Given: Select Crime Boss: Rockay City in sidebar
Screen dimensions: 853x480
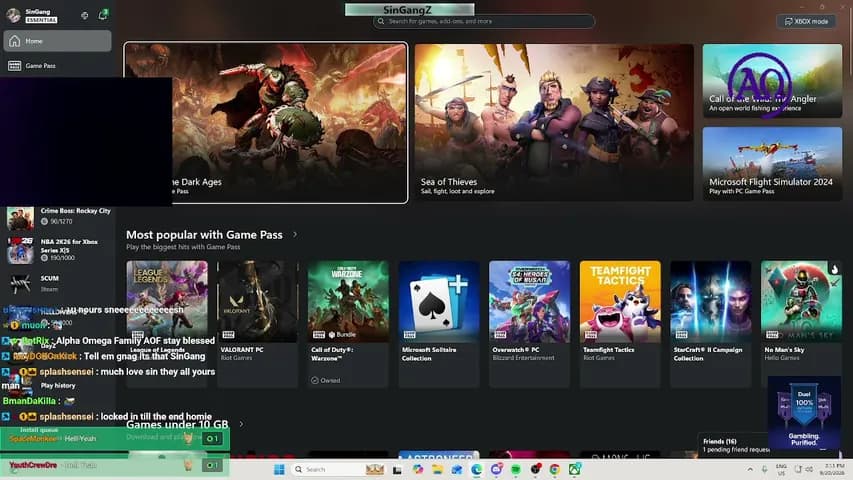Looking at the screenshot, I should 59,216.
